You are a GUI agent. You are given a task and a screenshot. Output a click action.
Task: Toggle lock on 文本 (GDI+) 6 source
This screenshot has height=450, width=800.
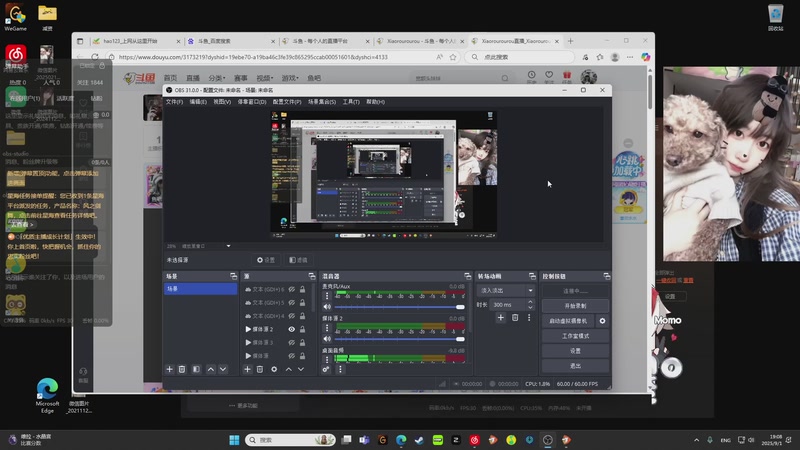(303, 289)
